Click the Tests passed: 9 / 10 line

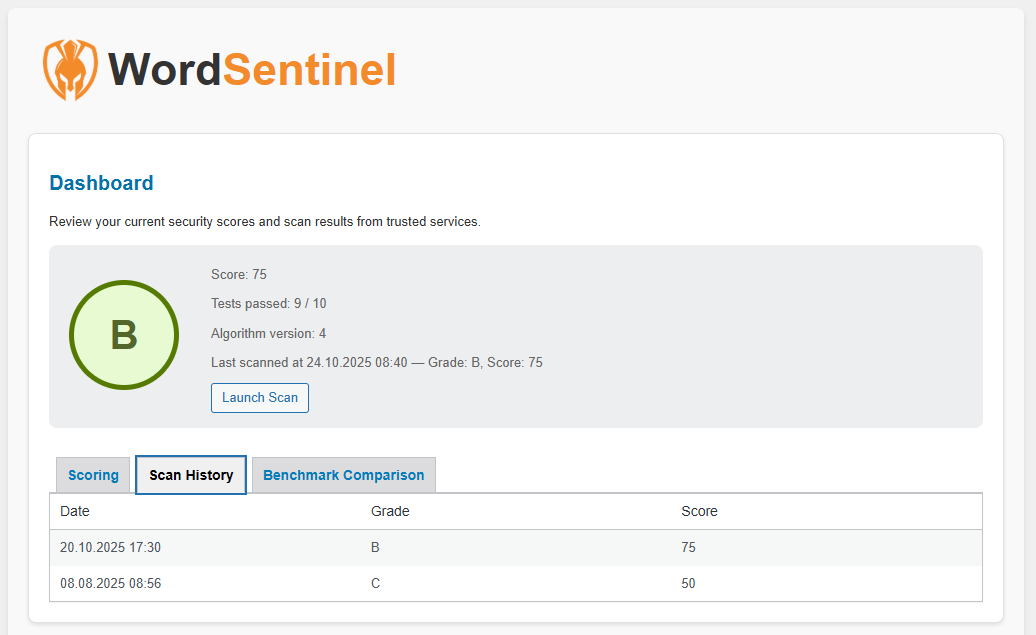pyautogui.click(x=268, y=304)
